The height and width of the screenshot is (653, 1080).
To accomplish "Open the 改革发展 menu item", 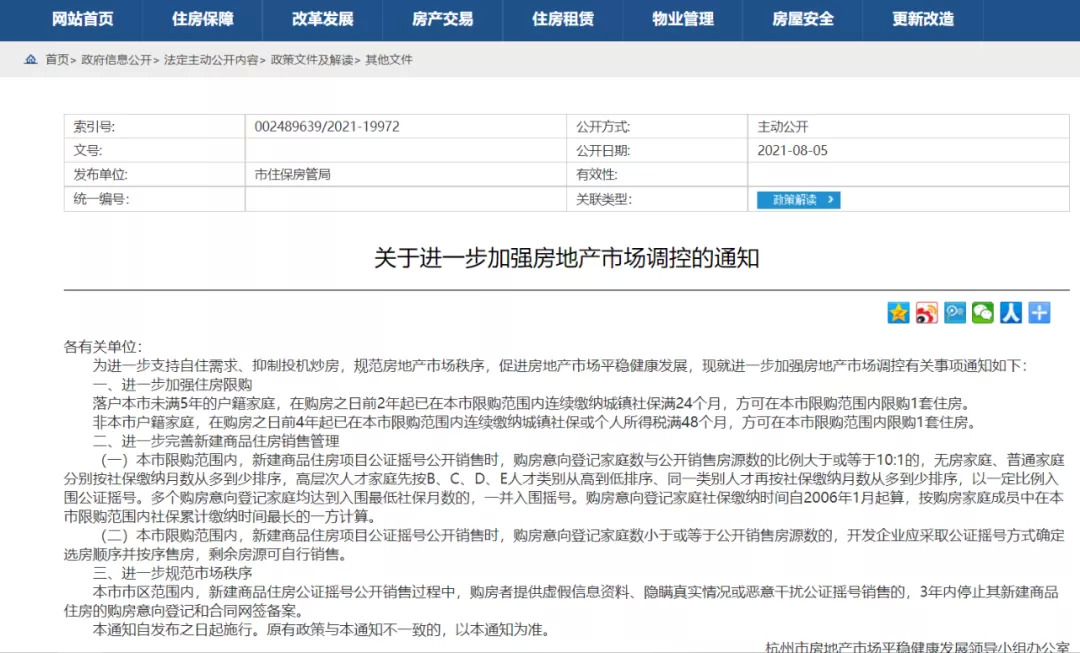I will click(322, 19).
